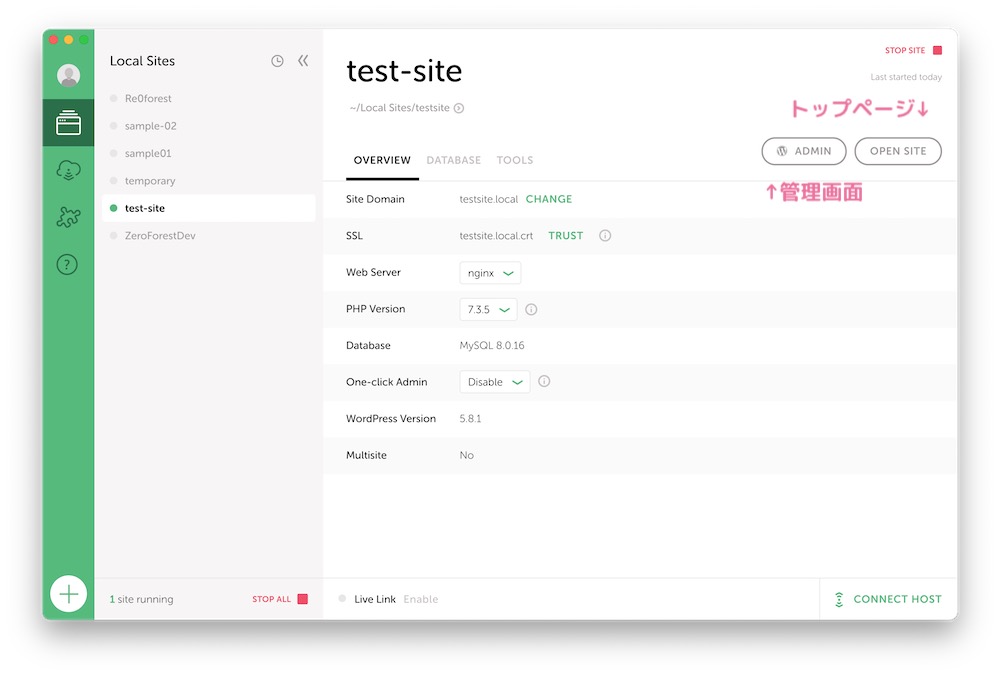Switch to the OVERVIEW tab
The height and width of the screenshot is (676, 1000).
click(382, 160)
